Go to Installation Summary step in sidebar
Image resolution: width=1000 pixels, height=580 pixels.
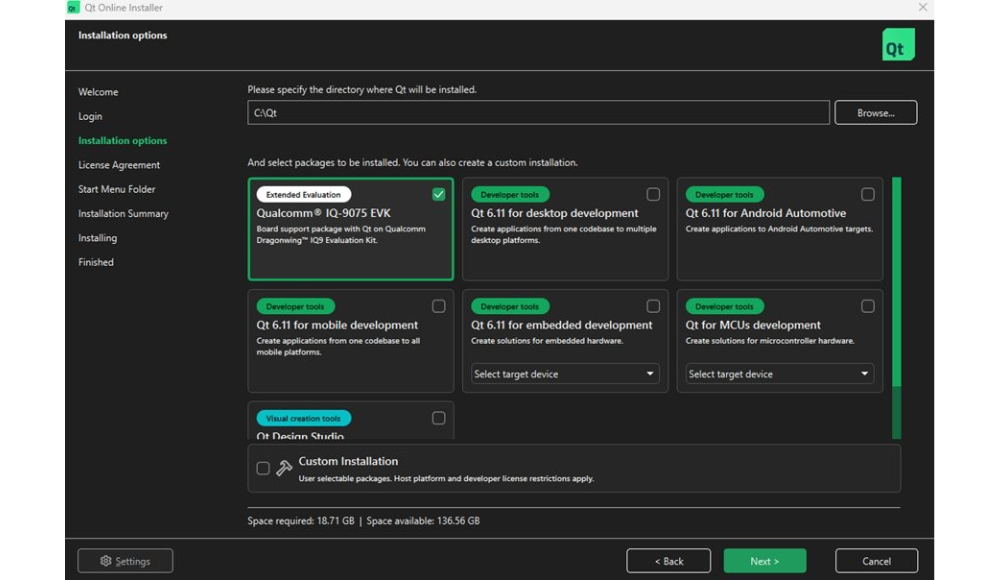pyautogui.click(x=123, y=213)
